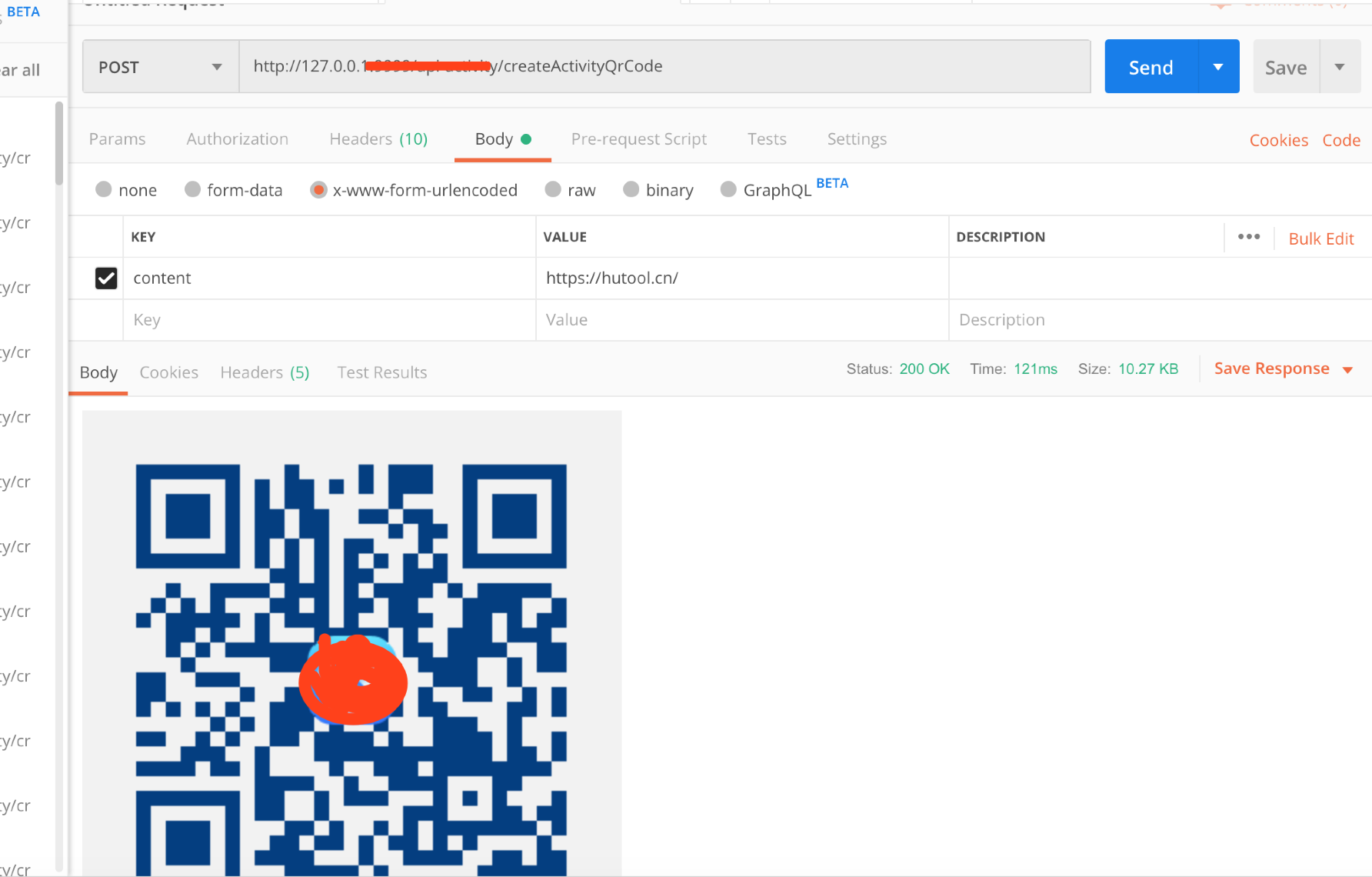Image resolution: width=1372 pixels, height=877 pixels.
Task: Switch to the Test Results tab
Action: tap(382, 372)
